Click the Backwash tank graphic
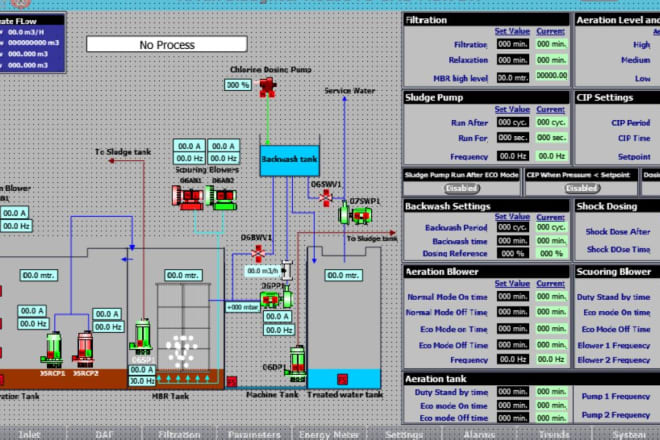Viewport: 660px width, 440px height. coord(289,160)
